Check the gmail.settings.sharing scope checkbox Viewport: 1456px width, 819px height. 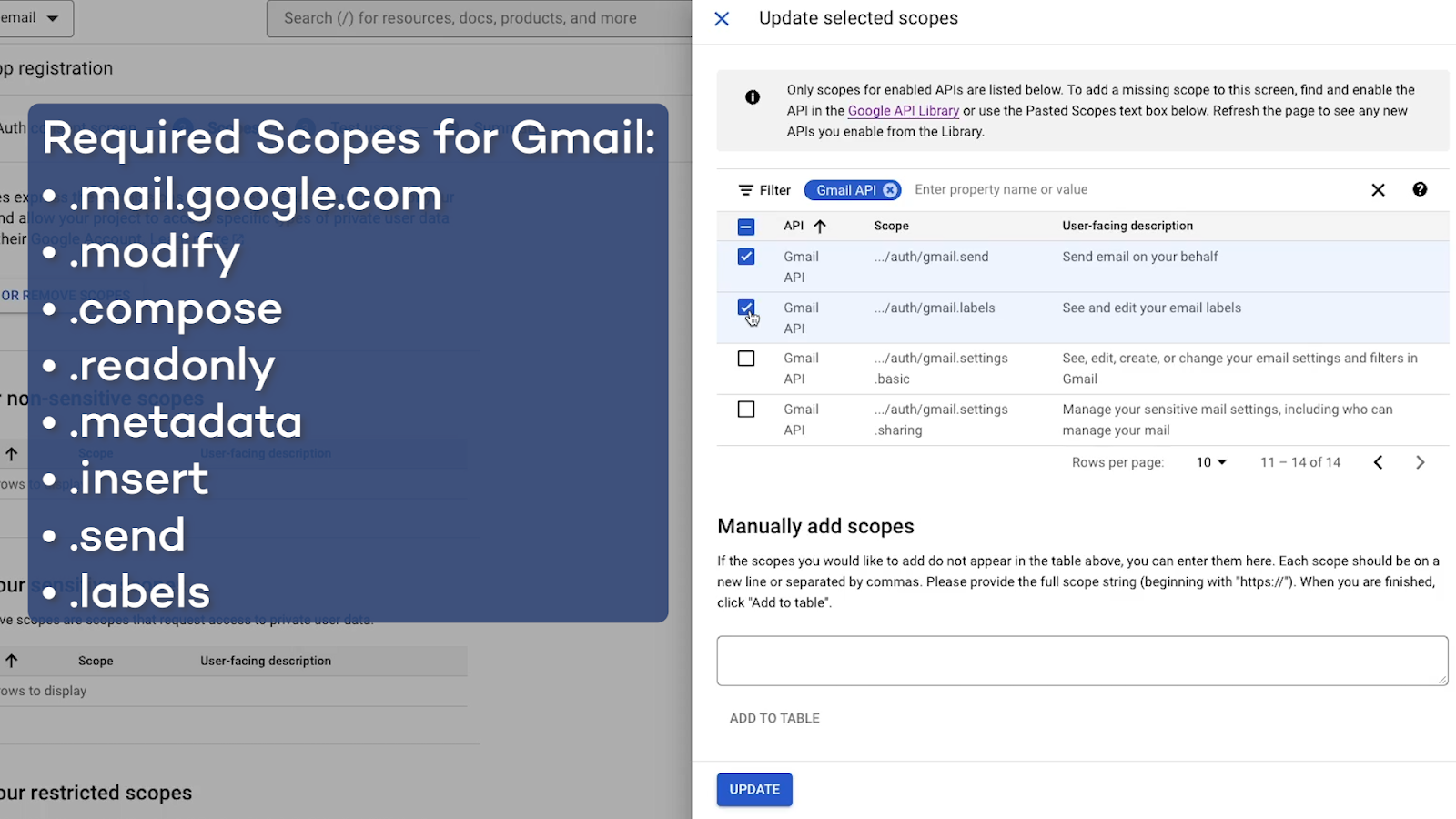pos(746,409)
